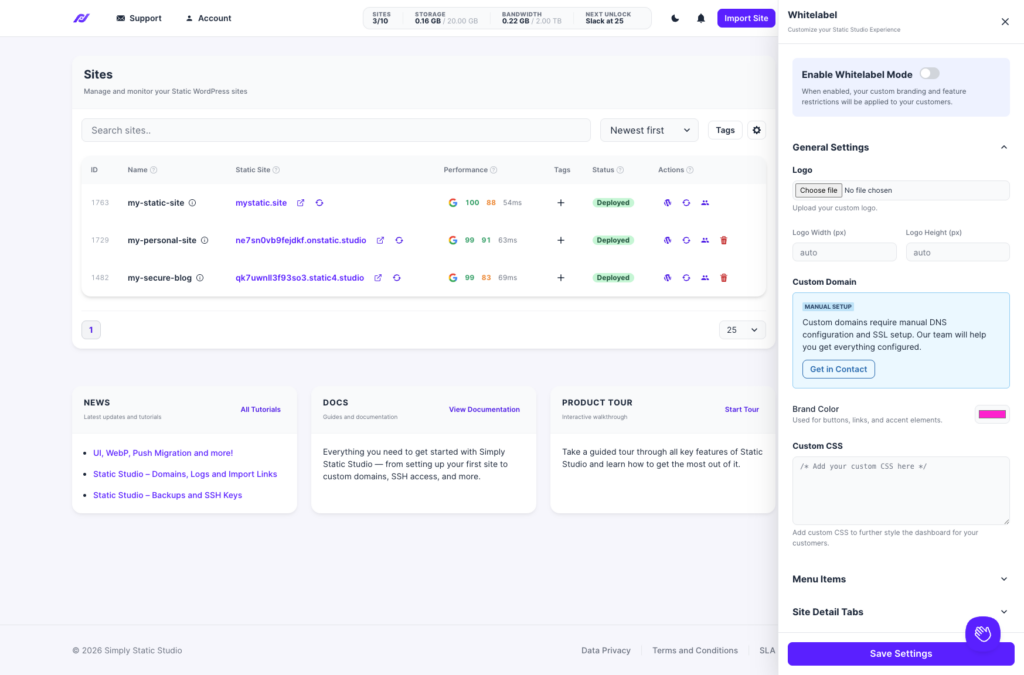Click my-secure-blog site name
The image size is (1024, 675).
click(159, 277)
